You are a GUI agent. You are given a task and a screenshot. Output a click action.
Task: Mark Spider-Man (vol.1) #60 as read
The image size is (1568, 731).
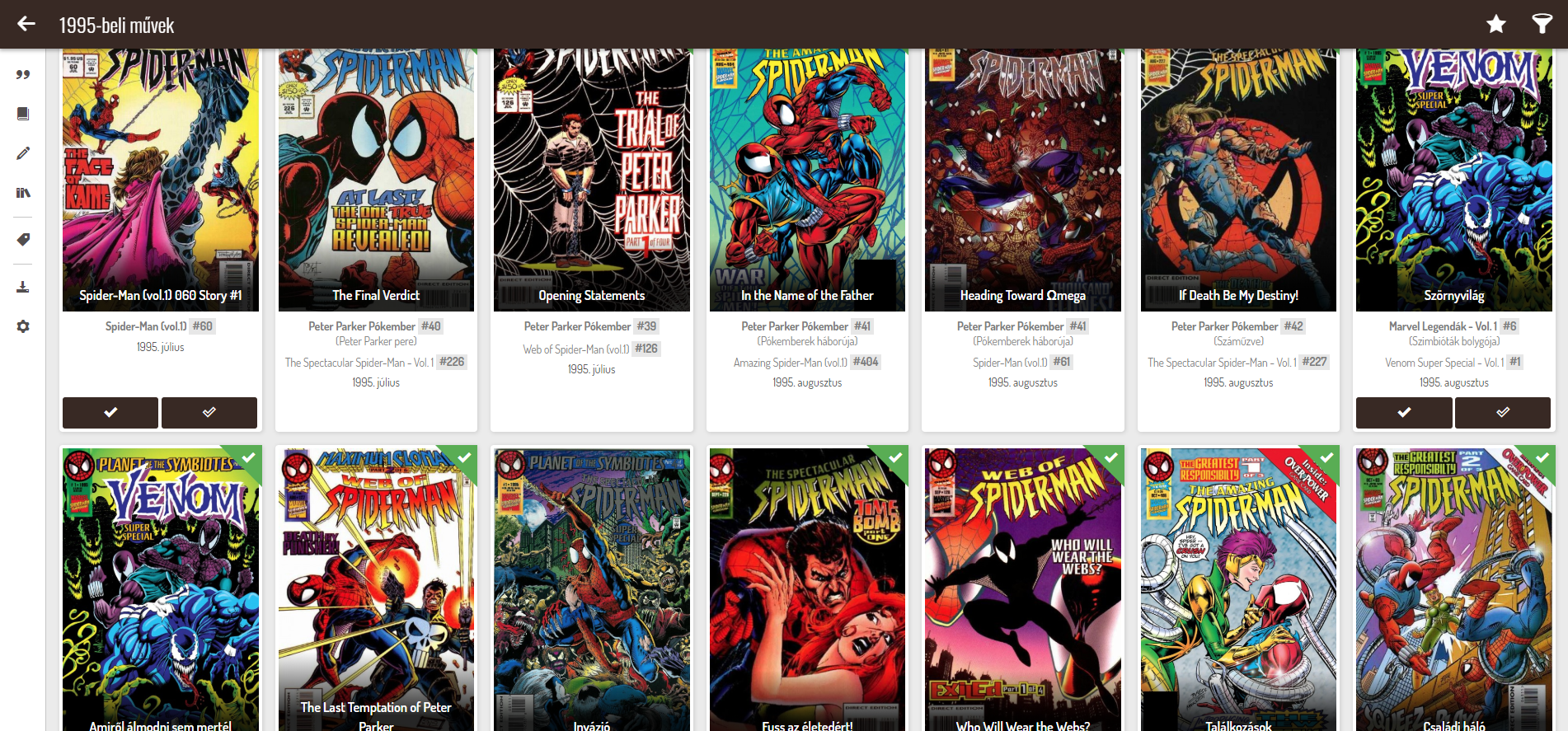[110, 412]
